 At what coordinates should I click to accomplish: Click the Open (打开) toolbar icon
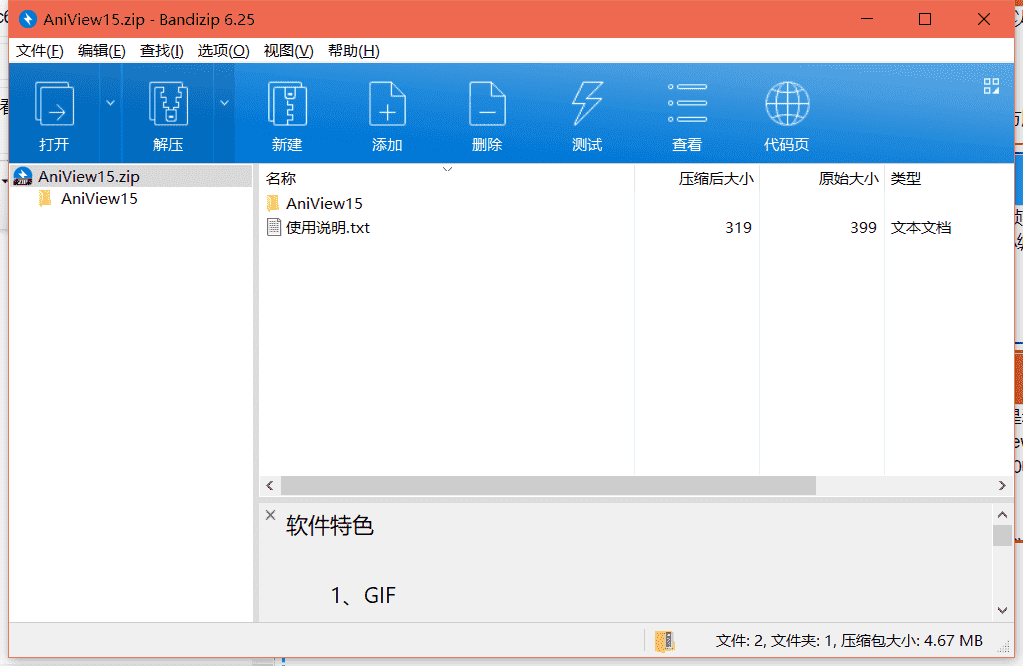pos(54,104)
